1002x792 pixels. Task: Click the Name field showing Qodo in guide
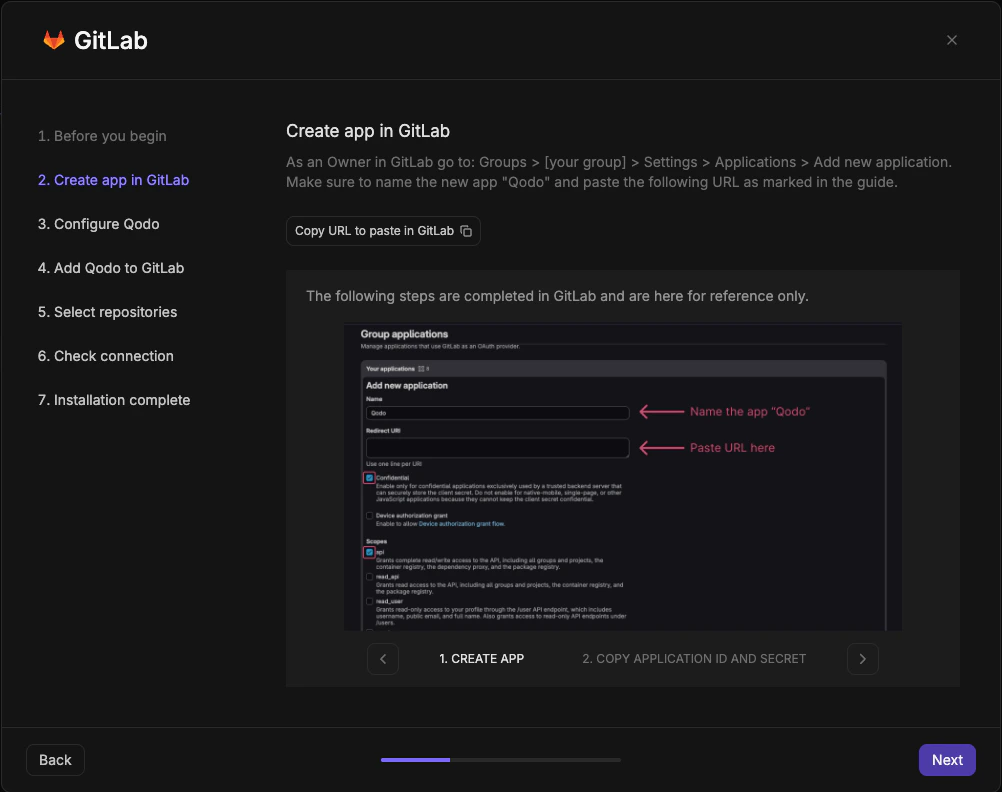click(x=497, y=413)
